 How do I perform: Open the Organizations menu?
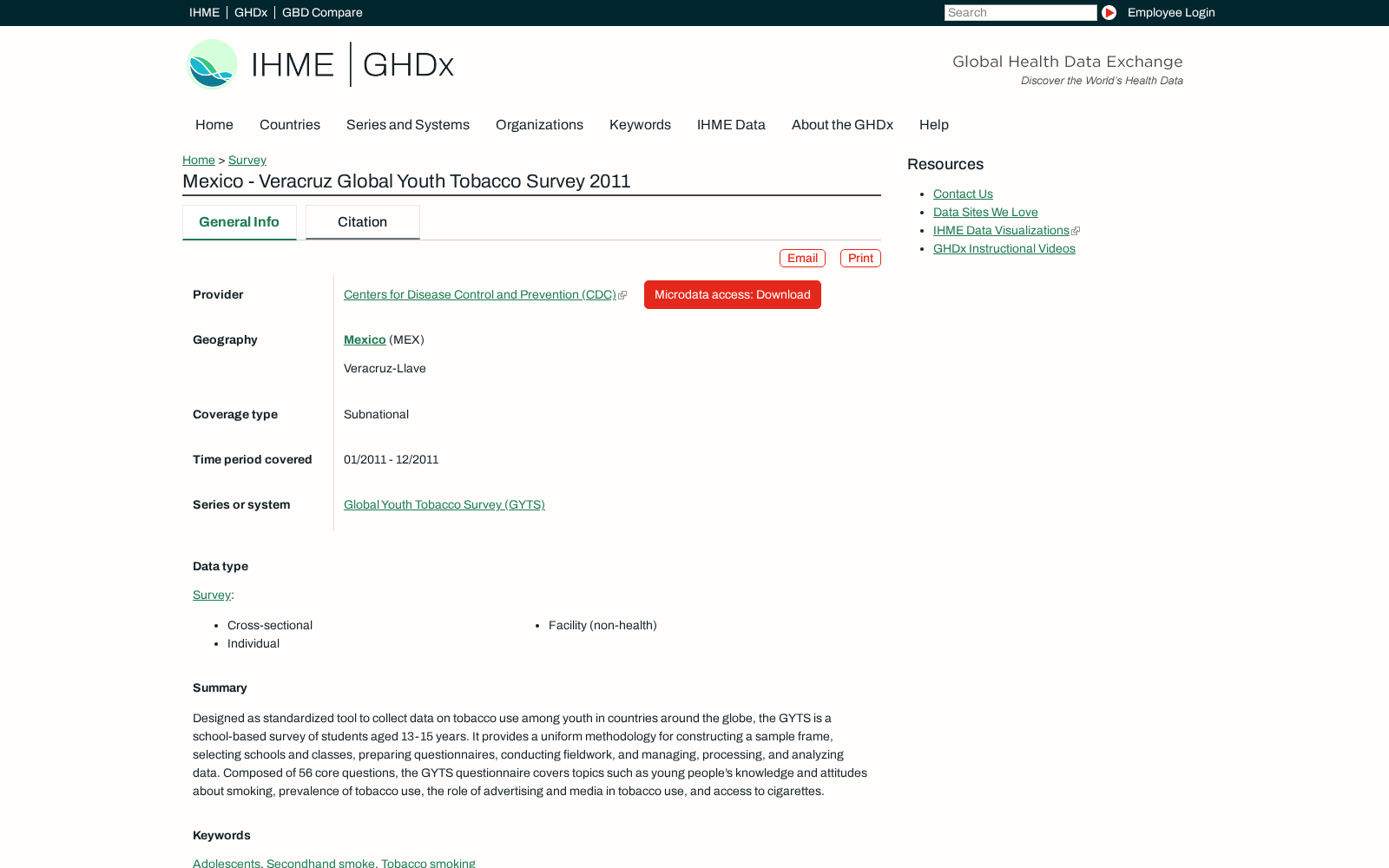pyautogui.click(x=539, y=125)
